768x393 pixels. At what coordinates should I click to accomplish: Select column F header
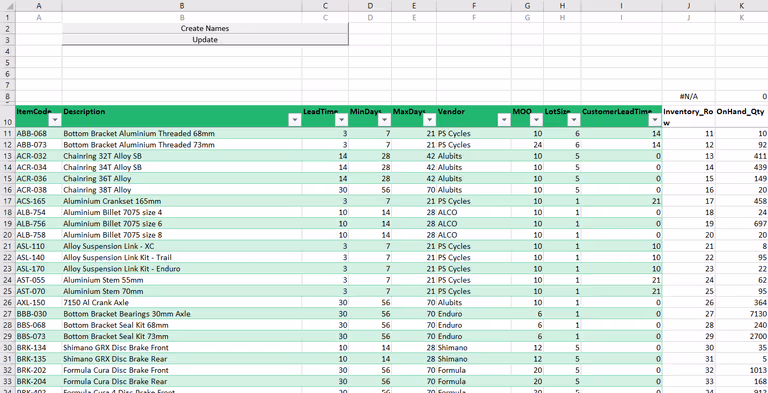pos(474,6)
